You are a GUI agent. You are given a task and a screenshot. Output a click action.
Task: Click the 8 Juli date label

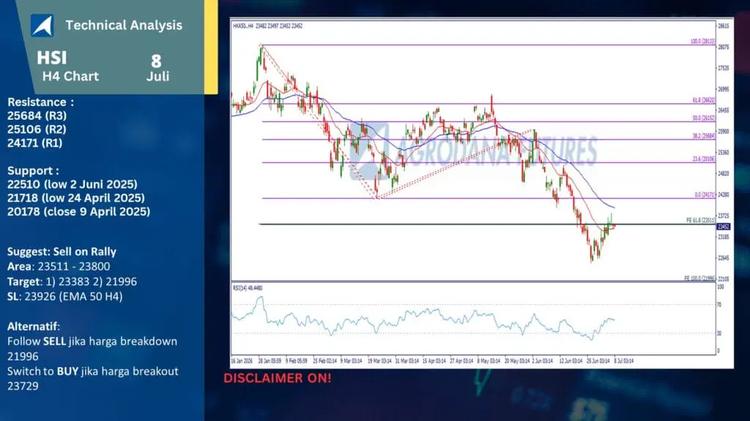point(157,68)
